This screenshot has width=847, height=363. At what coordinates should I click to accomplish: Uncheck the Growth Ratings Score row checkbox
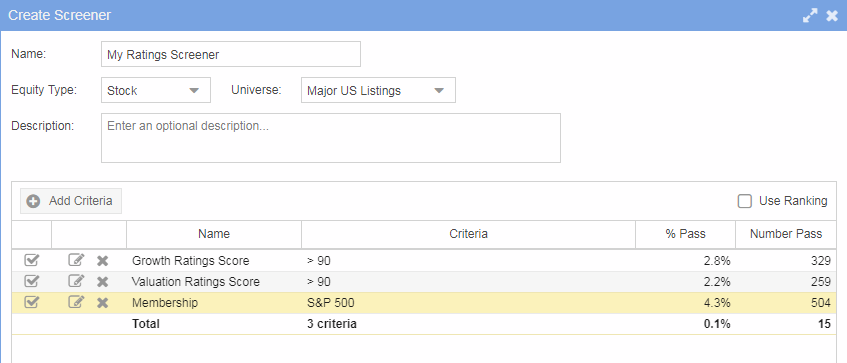(32, 260)
